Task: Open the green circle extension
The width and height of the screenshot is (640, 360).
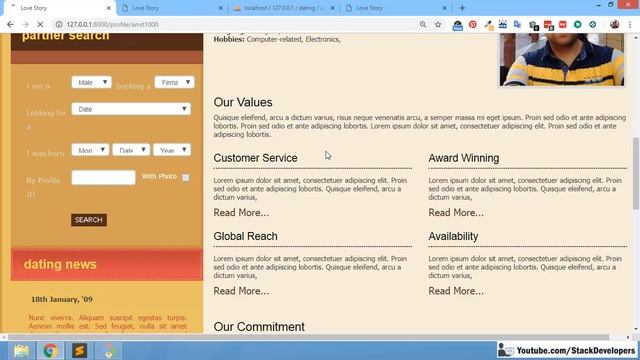Action: [578, 24]
